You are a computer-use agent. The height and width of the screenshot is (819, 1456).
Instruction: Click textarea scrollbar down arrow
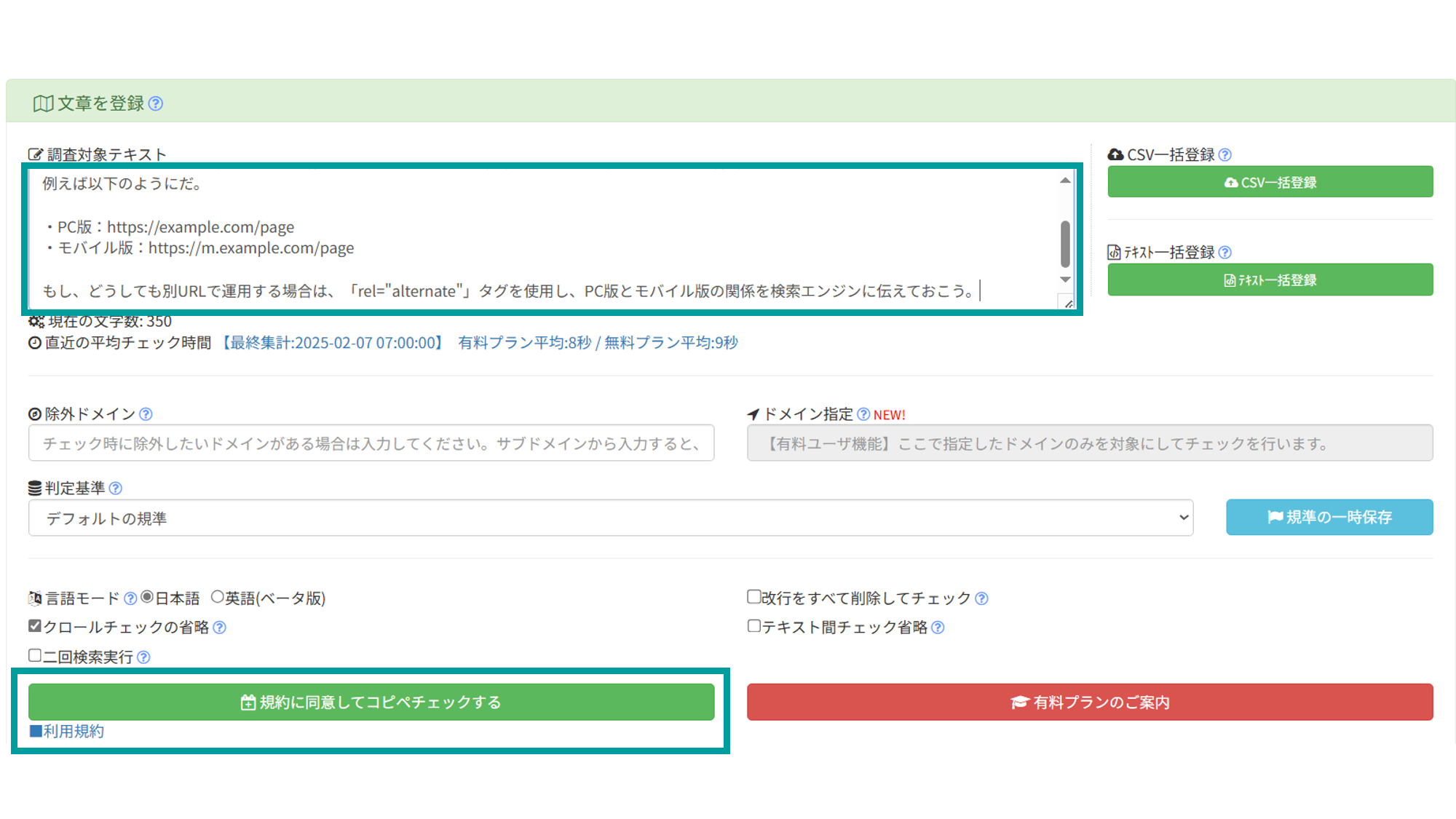pyautogui.click(x=1065, y=280)
